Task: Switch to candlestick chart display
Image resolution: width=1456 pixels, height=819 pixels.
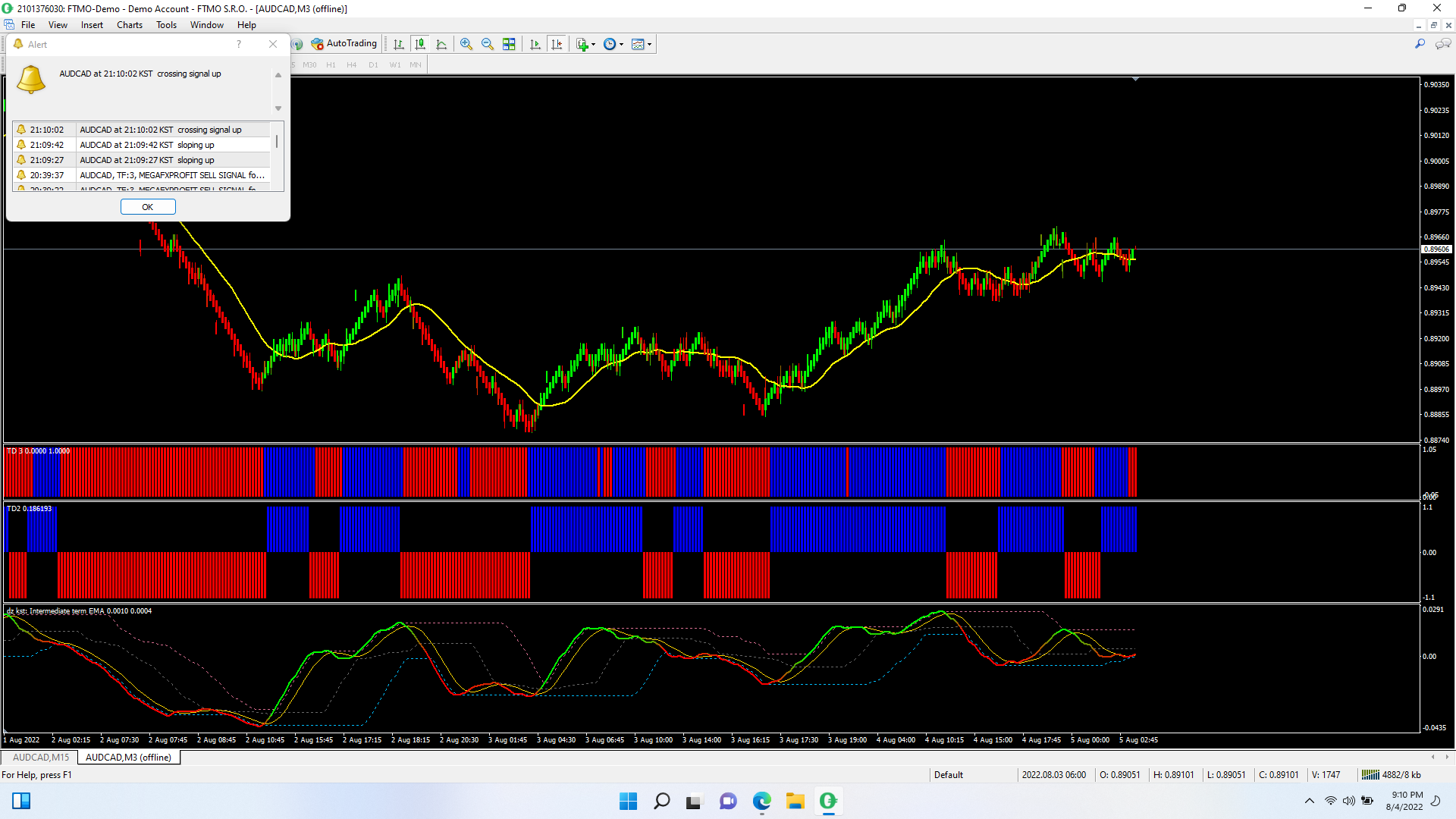Action: pyautogui.click(x=420, y=44)
